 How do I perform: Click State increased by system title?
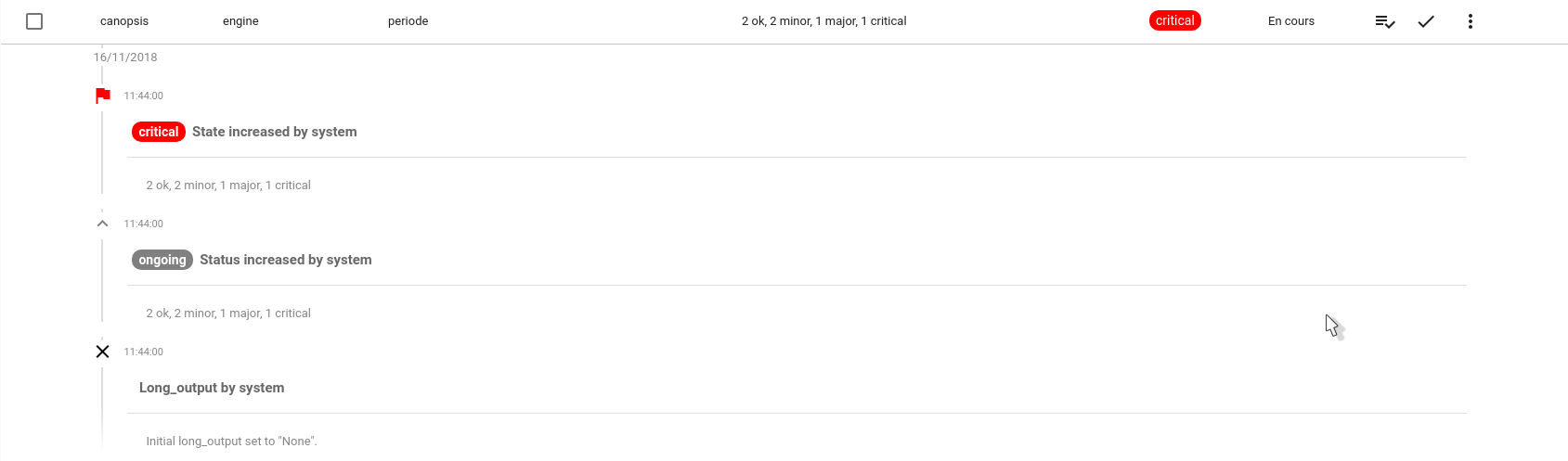[x=275, y=132]
